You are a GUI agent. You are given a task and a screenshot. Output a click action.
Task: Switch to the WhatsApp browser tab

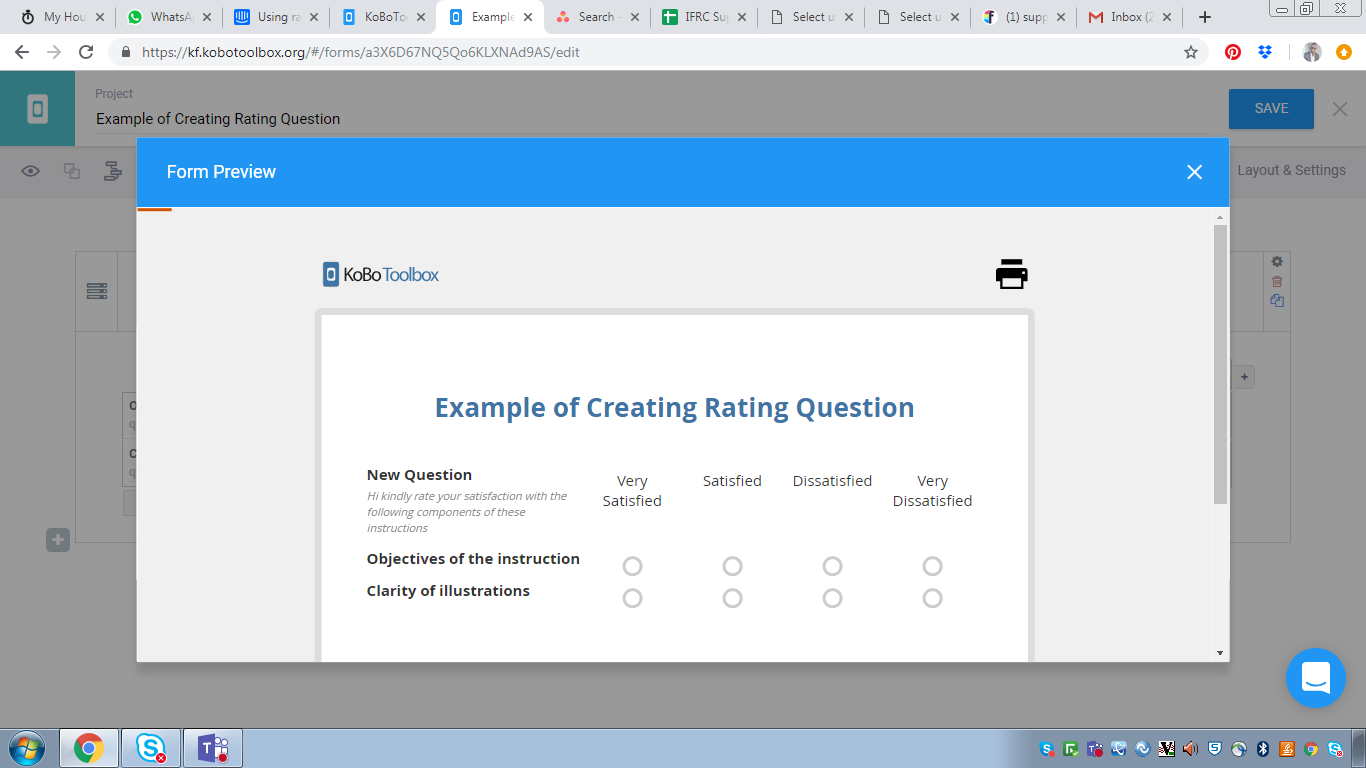[x=165, y=17]
